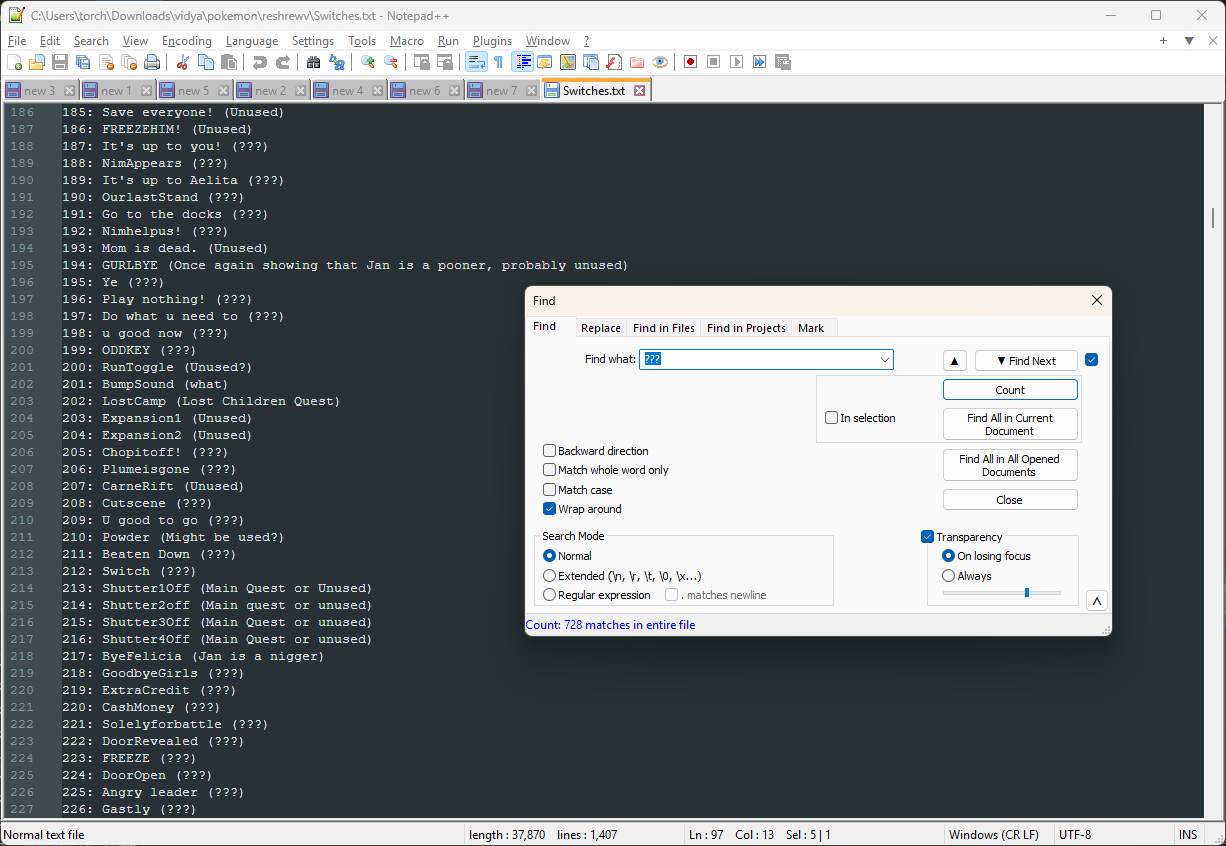This screenshot has width=1226, height=846.
Task: Toggle the checkbox beside Find Next
Action: click(x=1092, y=360)
